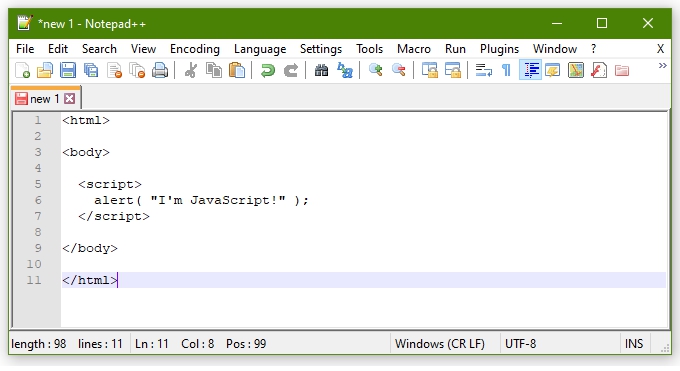The height and width of the screenshot is (371, 680).
Task: Open the View menu
Action: (x=143, y=49)
